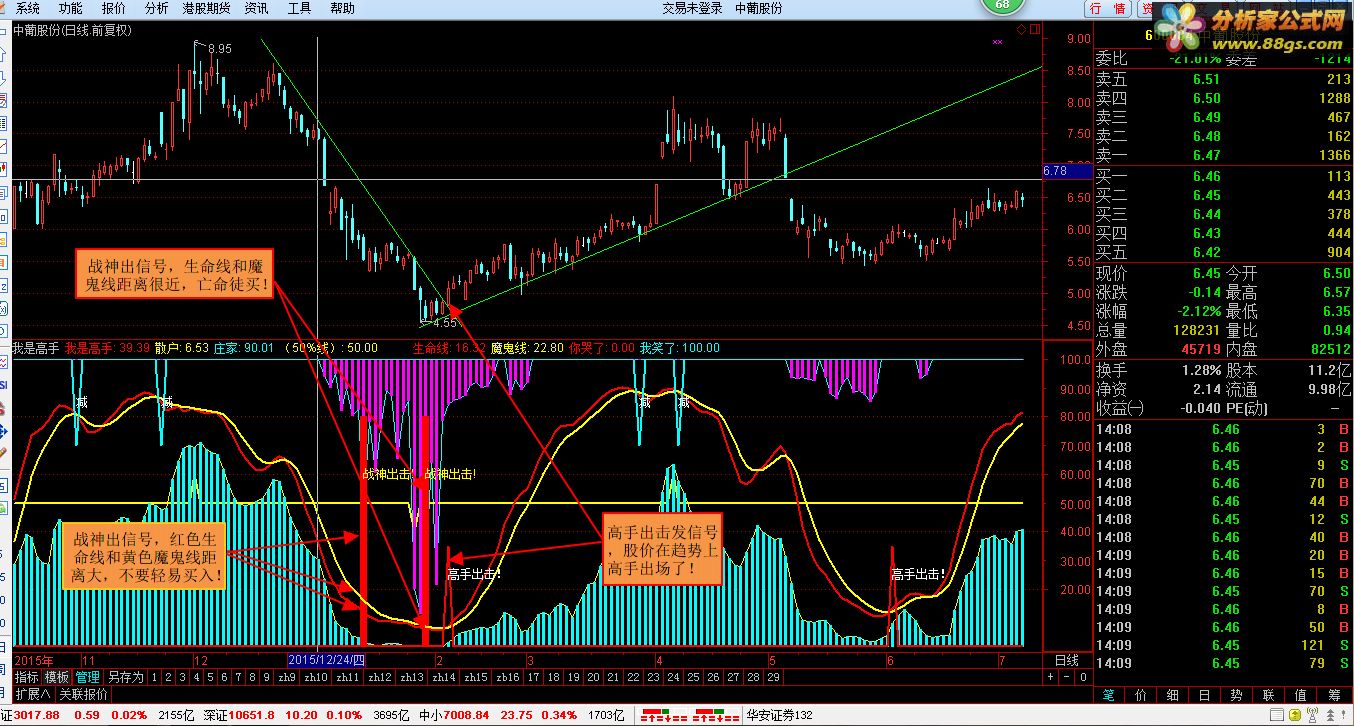
Task: Switch to the 筹 tab
Action: [x=1334, y=695]
